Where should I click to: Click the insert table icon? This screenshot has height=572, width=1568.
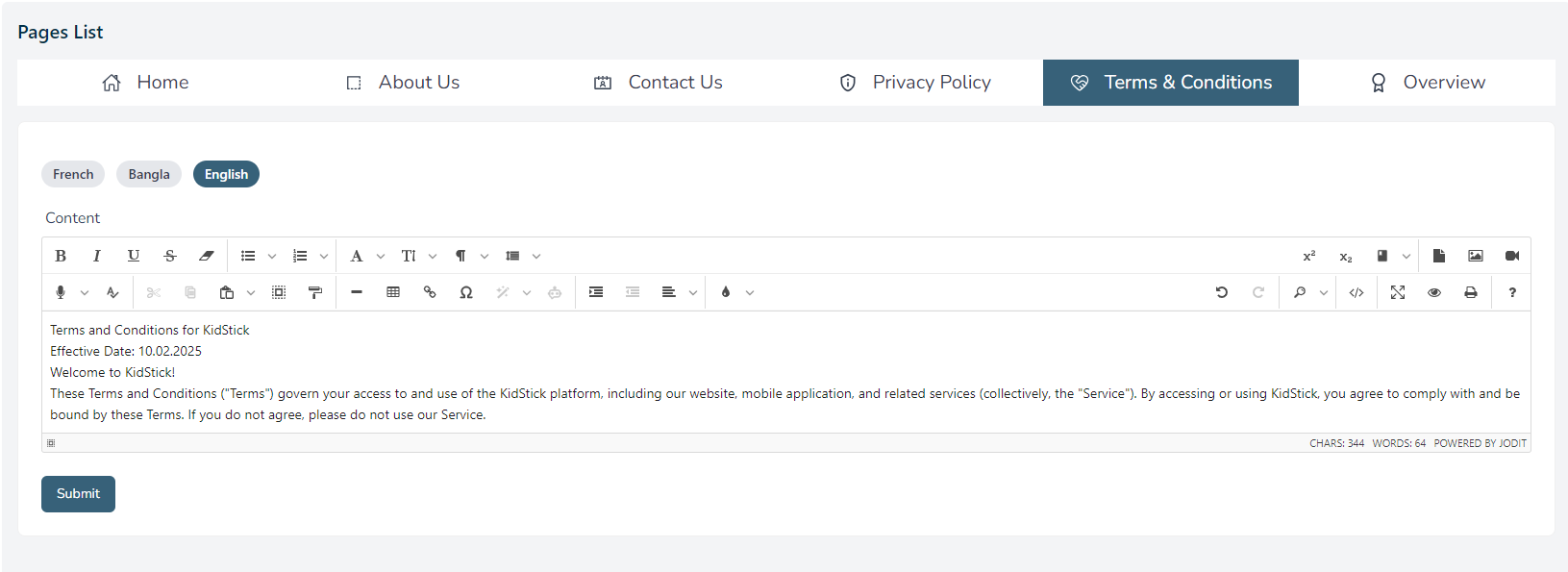coord(393,292)
